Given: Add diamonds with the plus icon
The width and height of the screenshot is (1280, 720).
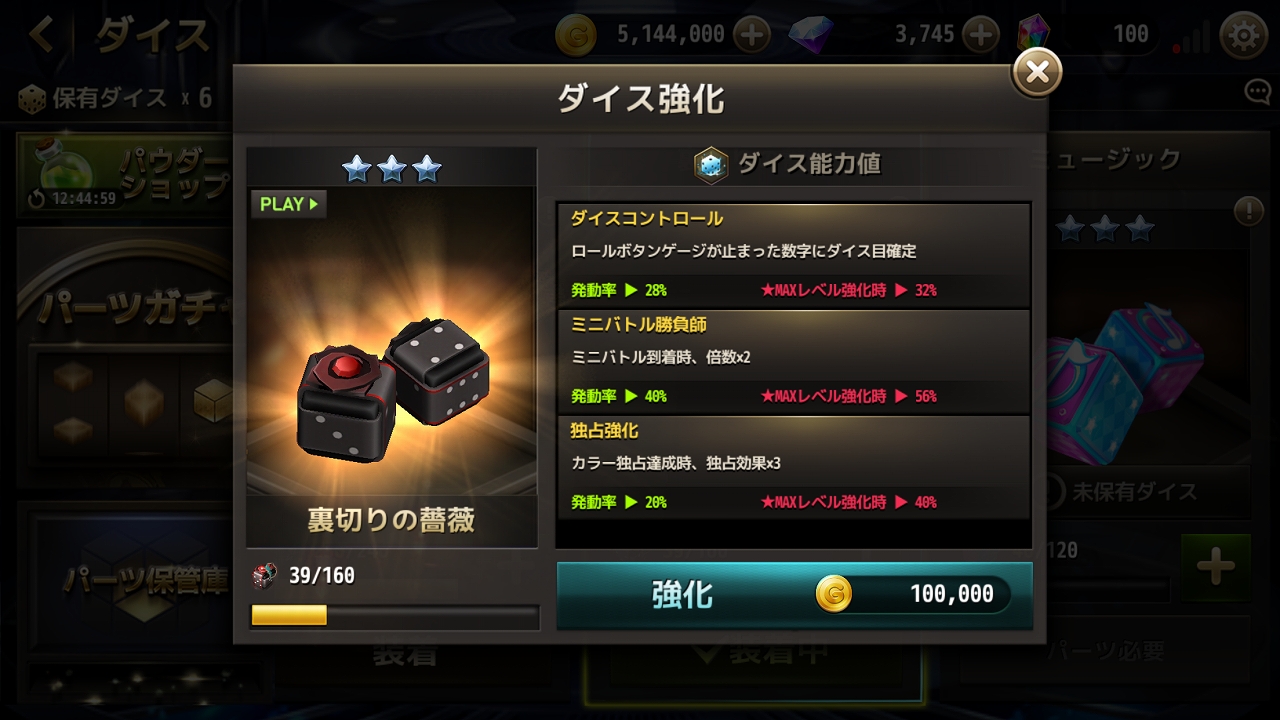Looking at the screenshot, I should pyautogui.click(x=980, y=35).
